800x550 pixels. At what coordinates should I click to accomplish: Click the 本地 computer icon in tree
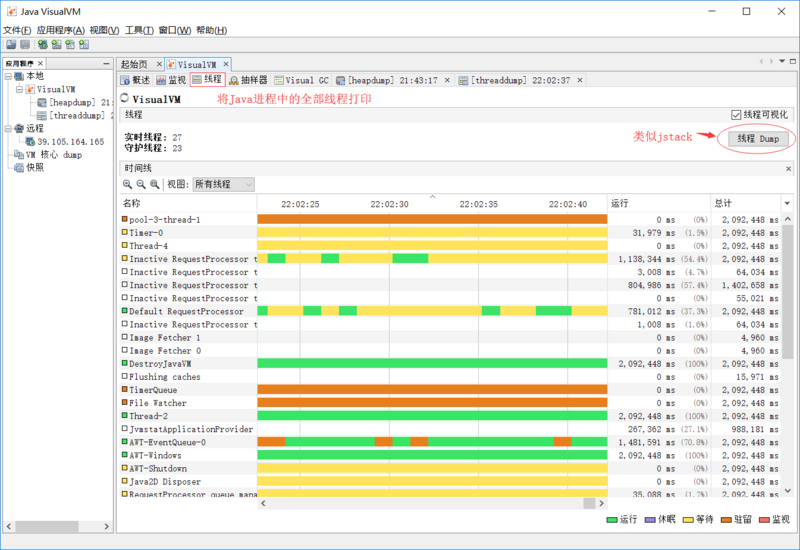coord(19,76)
